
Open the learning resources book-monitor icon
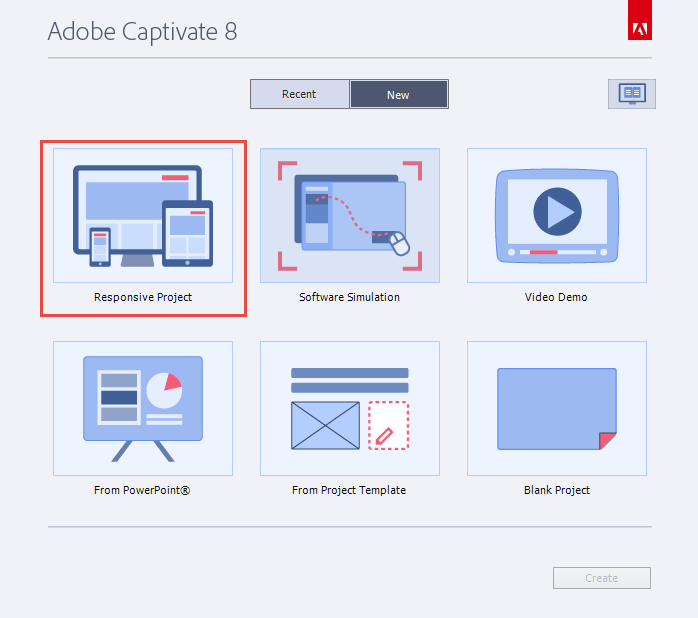click(x=632, y=94)
